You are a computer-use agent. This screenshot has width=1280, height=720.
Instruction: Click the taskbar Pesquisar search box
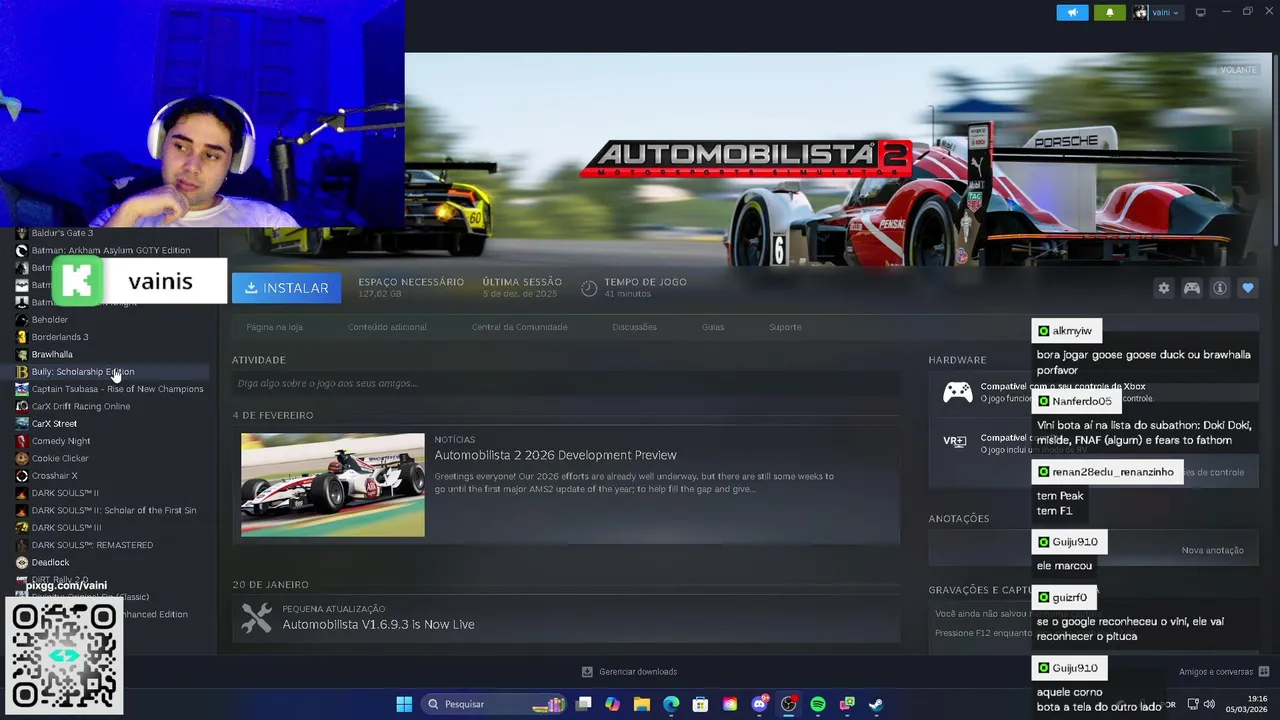point(494,704)
